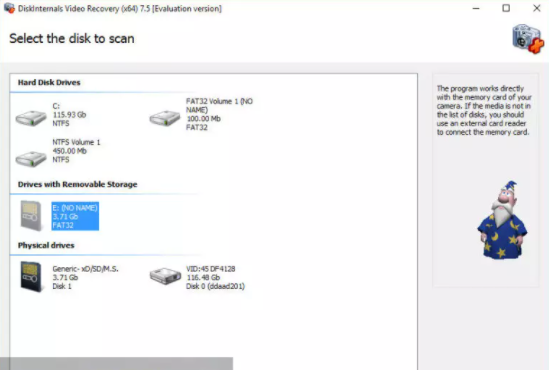Pick FAT32 Volume 1 (NO NAME) 100.00 Mb label

pyautogui.click(x=219, y=114)
